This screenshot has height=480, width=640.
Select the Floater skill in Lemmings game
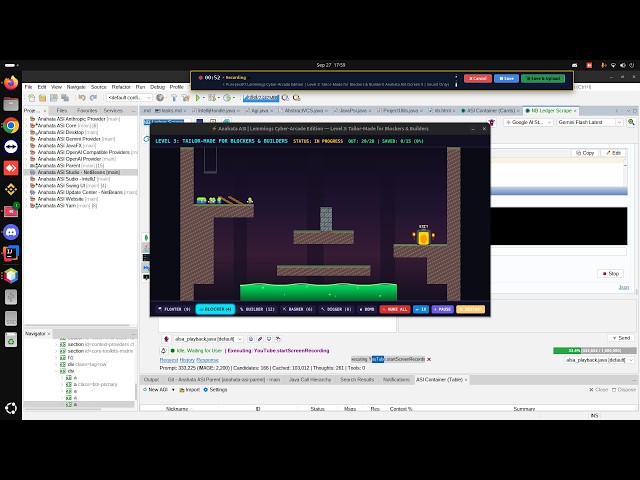174,309
